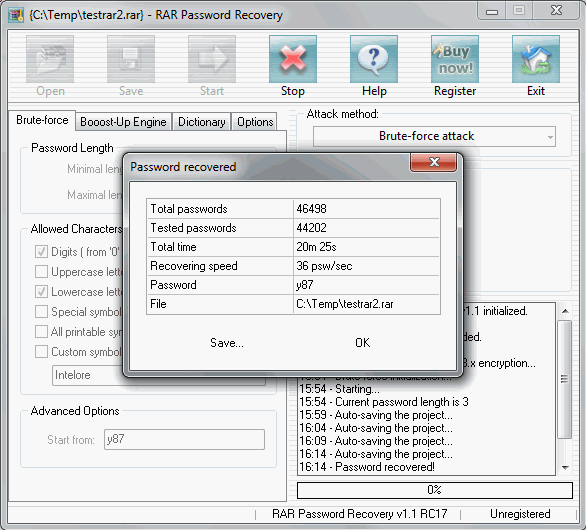Toggle the Lowercase letters checkbox

[x=41, y=292]
